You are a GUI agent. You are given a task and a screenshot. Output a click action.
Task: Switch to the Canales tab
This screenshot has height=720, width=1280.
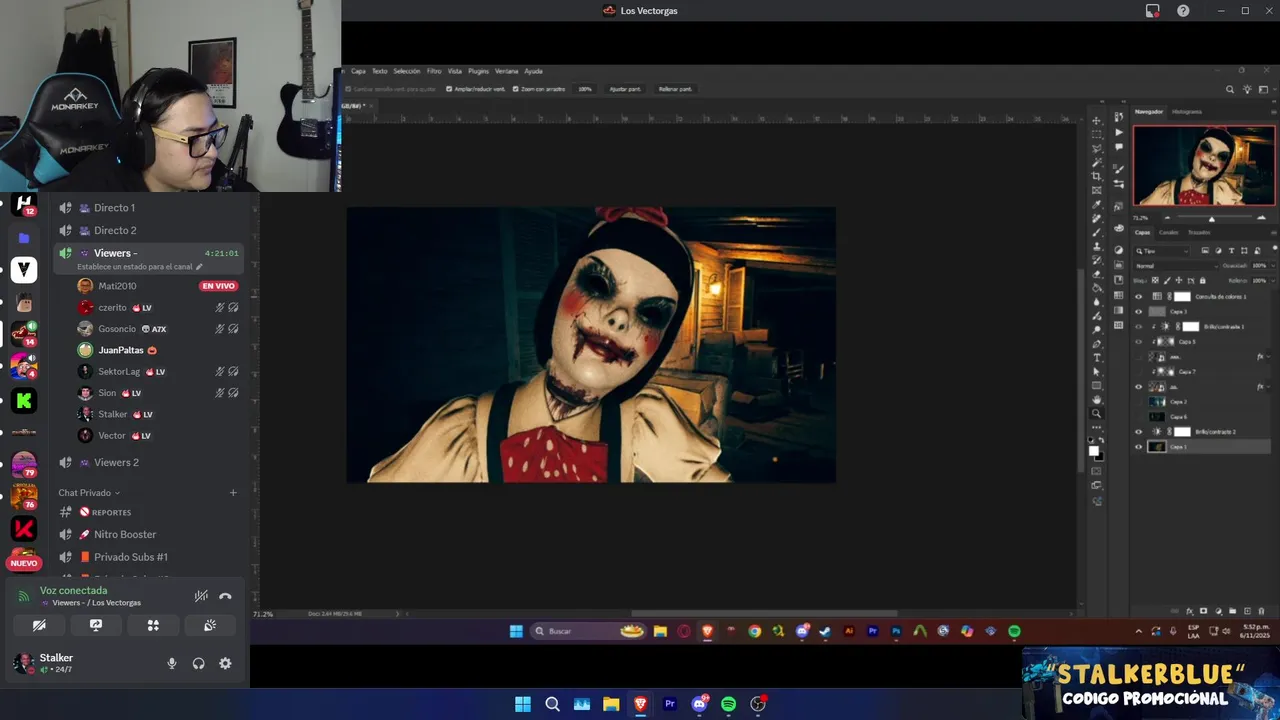pos(1169,232)
